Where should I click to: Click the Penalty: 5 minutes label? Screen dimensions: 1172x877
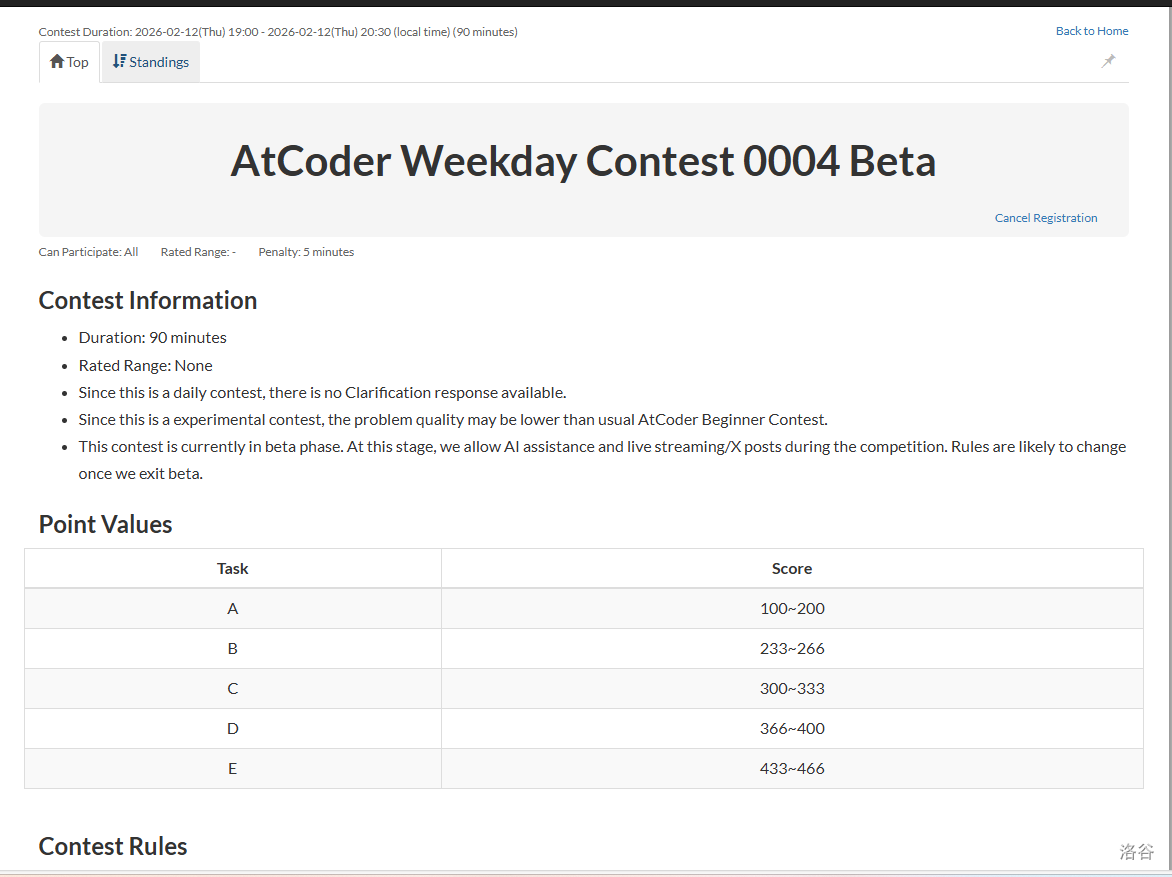(306, 252)
